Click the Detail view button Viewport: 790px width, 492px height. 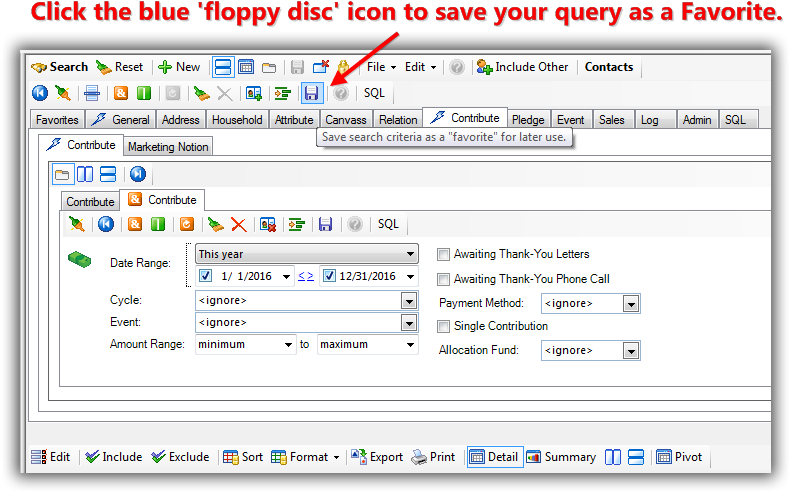point(494,457)
